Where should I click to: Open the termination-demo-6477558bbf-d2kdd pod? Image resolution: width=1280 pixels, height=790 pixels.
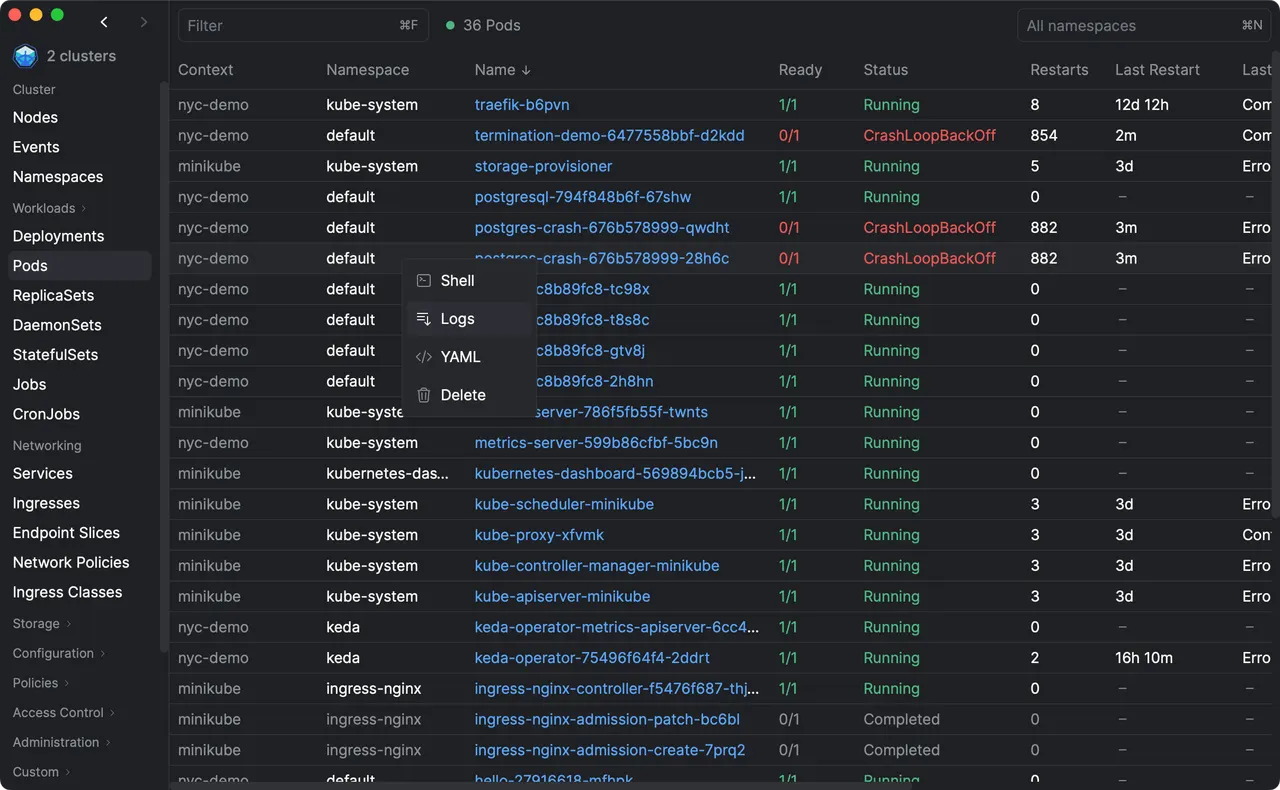(x=609, y=136)
